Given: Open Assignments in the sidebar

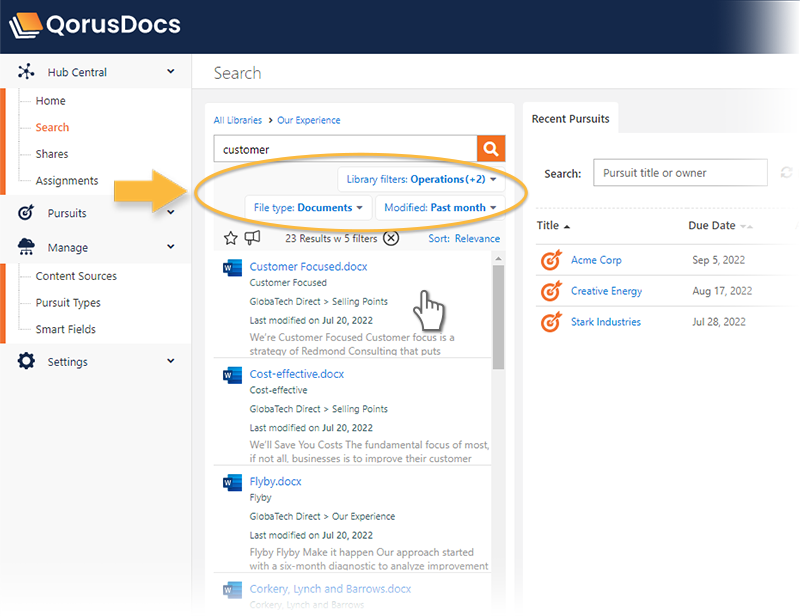Looking at the screenshot, I should tap(67, 180).
